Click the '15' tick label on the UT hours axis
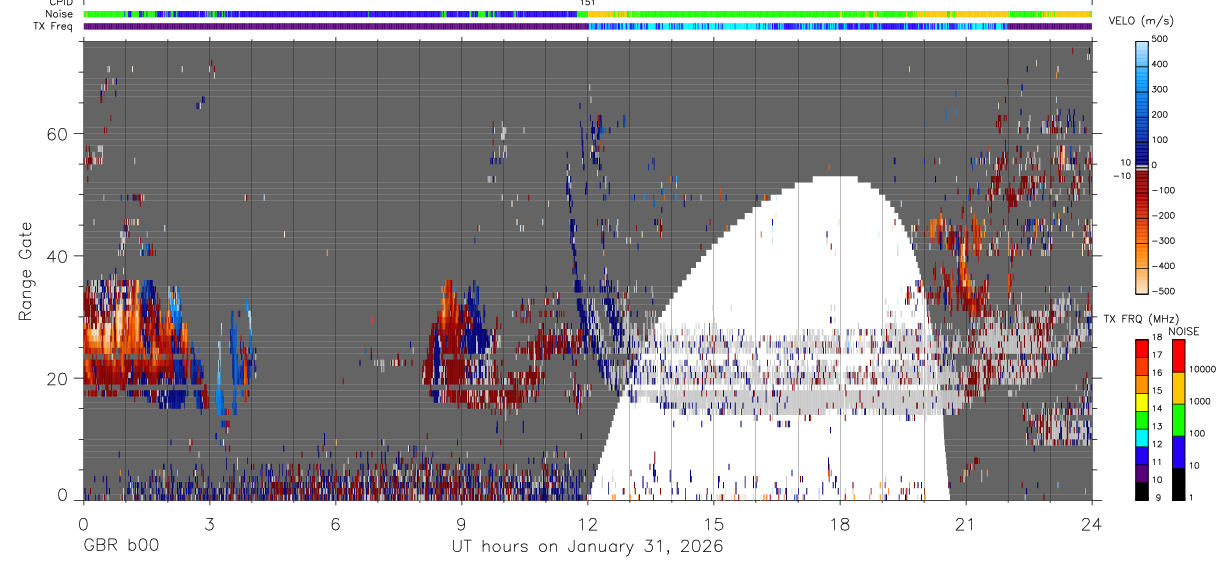Screen dimensions: 1228x567 (713, 524)
